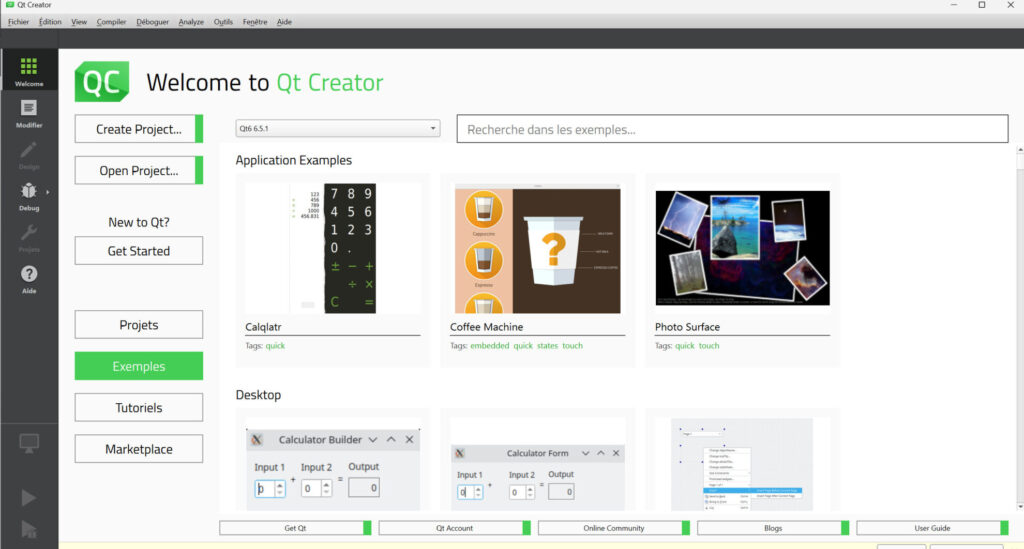Open Debug mode
Viewport: 1024px width, 549px height.
point(29,196)
